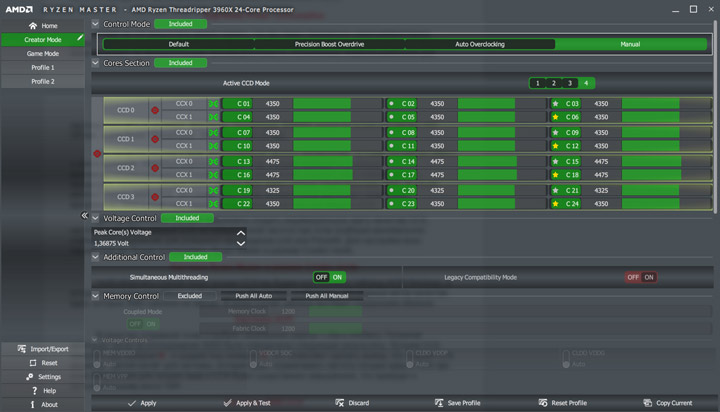The width and height of the screenshot is (720, 412).
Task: Collapse the Cores Section chevron
Action: click(95, 63)
